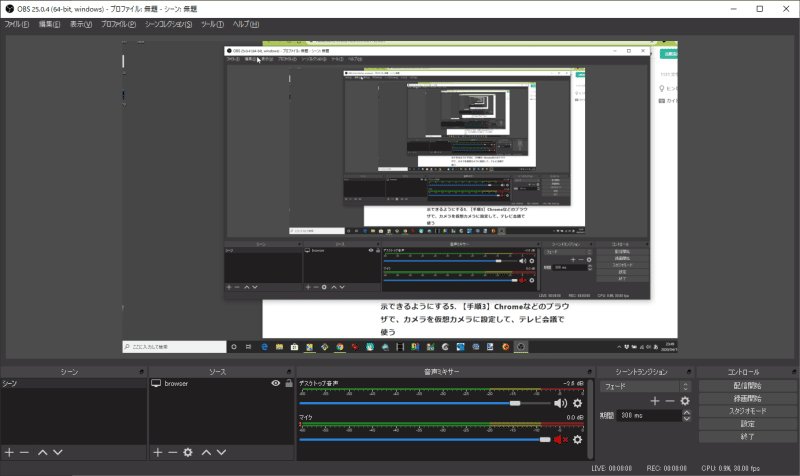Toggle スタジオモード on
The width and height of the screenshot is (800, 476).
pos(747,411)
